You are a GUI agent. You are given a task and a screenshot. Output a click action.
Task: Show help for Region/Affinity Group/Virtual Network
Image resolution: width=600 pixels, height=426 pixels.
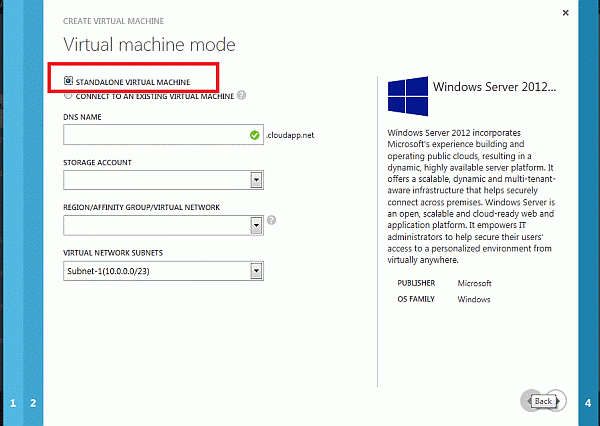(271, 220)
